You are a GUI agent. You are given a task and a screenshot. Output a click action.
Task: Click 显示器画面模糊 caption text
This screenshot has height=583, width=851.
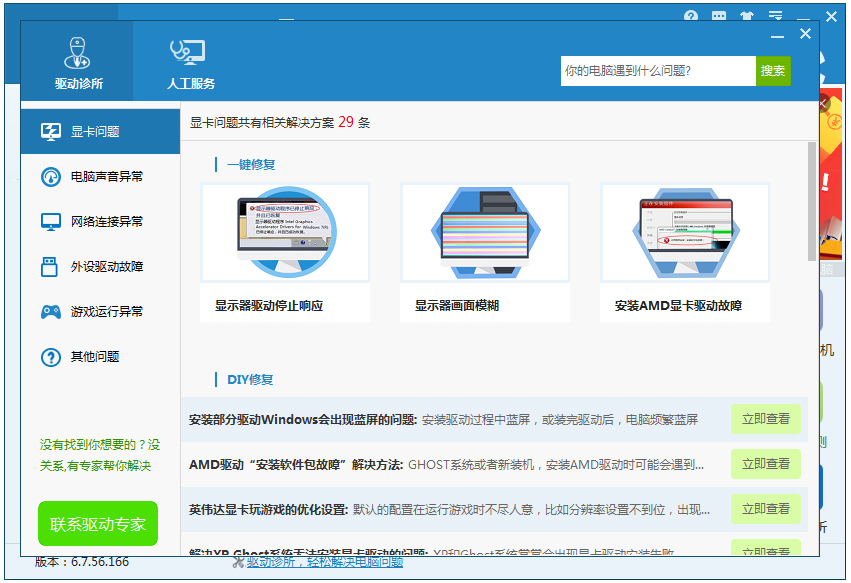point(456,306)
